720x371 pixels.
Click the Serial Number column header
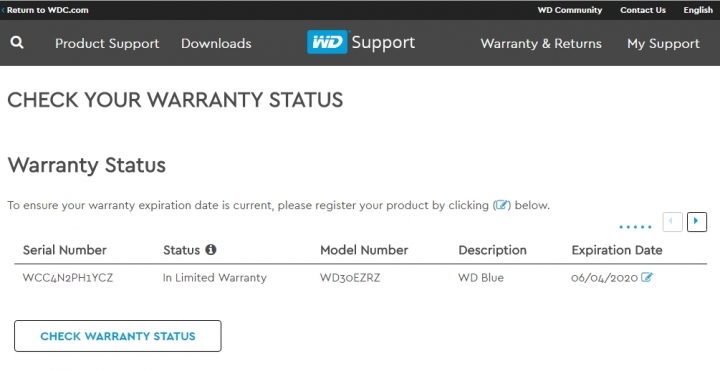[65, 250]
